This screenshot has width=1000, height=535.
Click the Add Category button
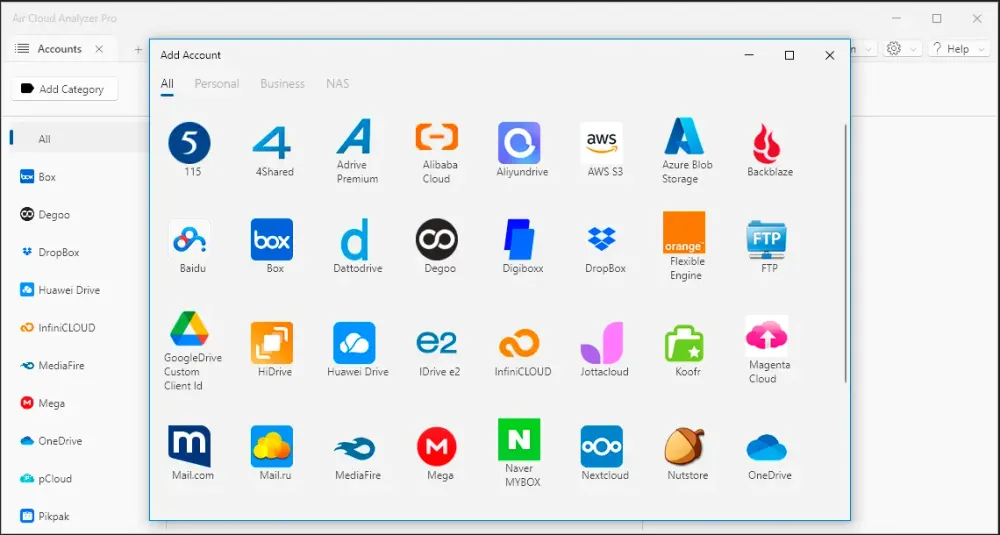(64, 89)
